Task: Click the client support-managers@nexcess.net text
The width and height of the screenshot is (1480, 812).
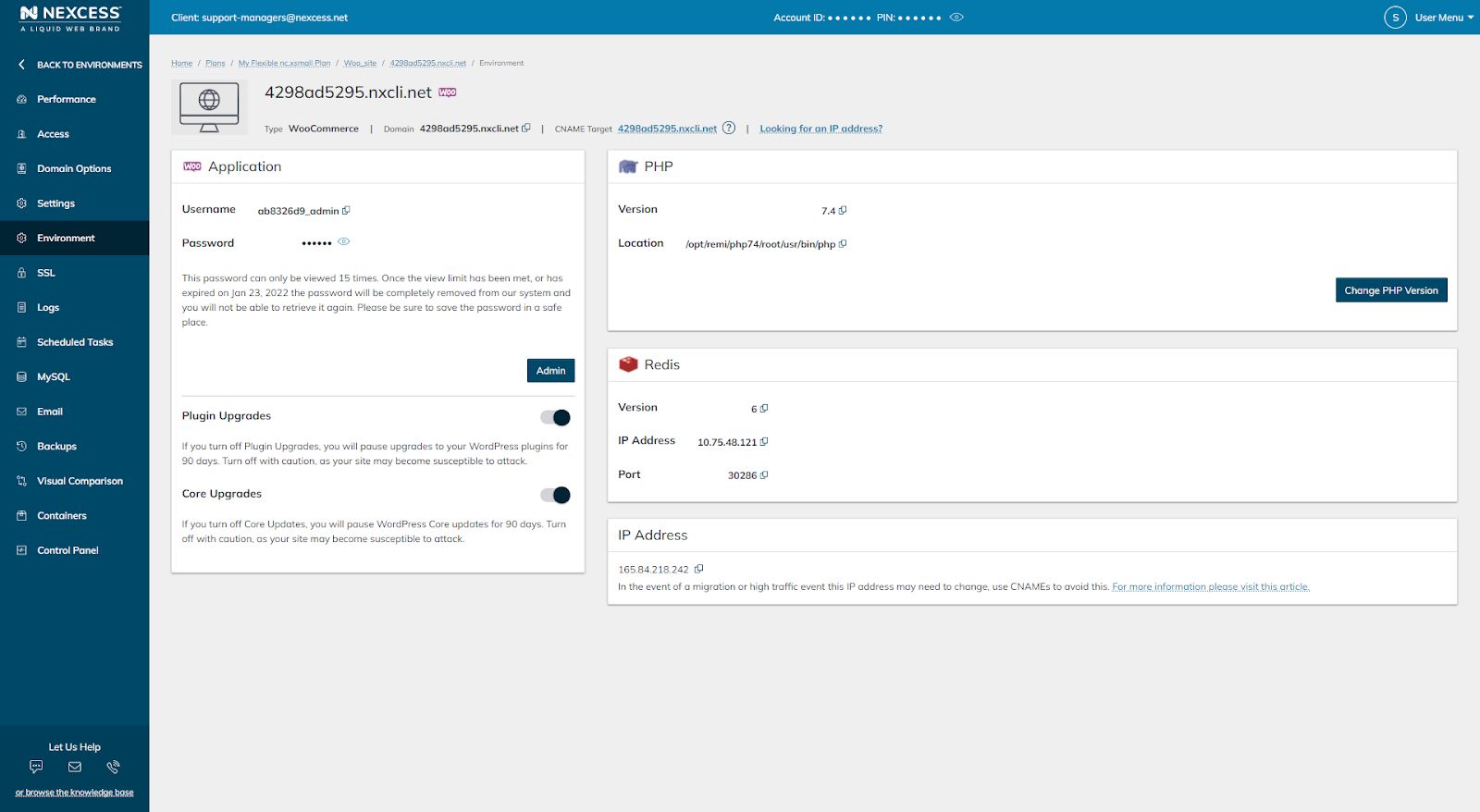Action: [259, 18]
